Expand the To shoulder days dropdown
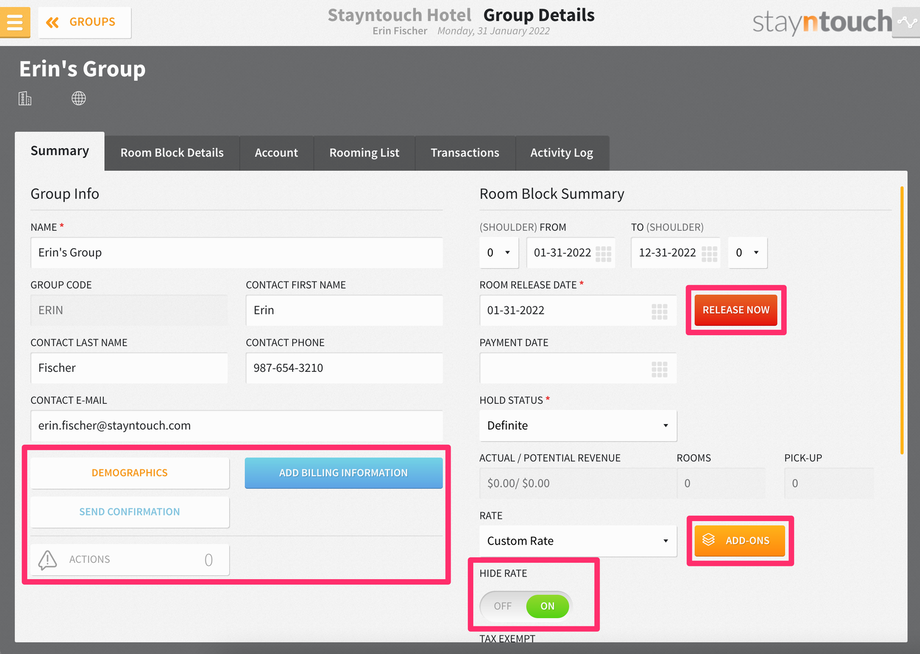The width and height of the screenshot is (920, 654). click(x=748, y=253)
